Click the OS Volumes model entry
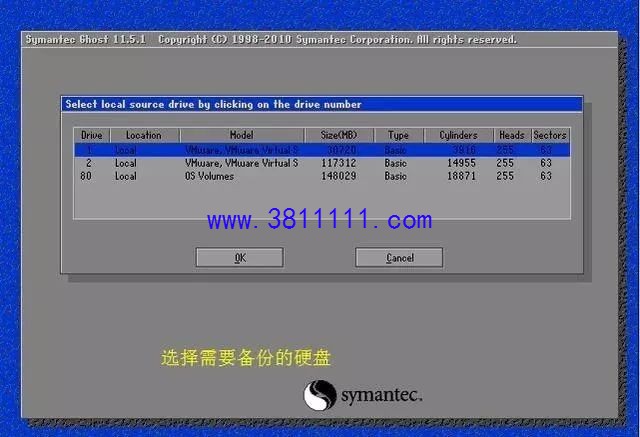 [x=209, y=176]
